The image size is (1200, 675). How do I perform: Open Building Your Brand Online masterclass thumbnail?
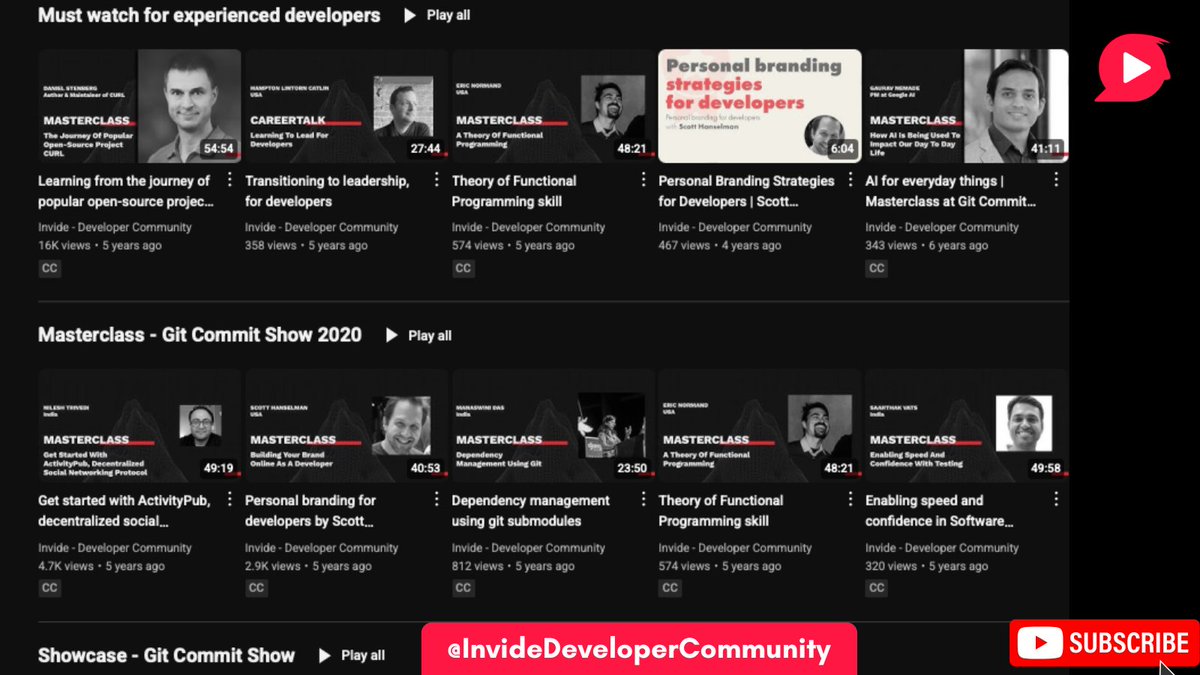pyautogui.click(x=346, y=426)
